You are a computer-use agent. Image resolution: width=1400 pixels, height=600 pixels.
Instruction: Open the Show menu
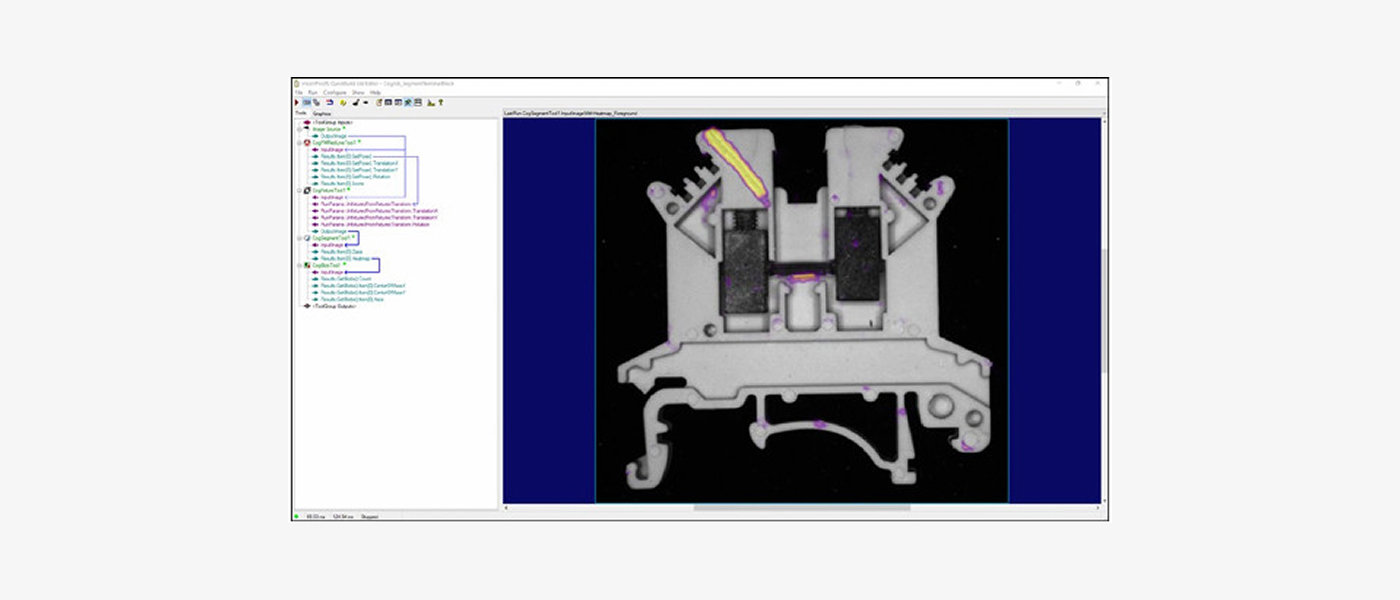(358, 92)
